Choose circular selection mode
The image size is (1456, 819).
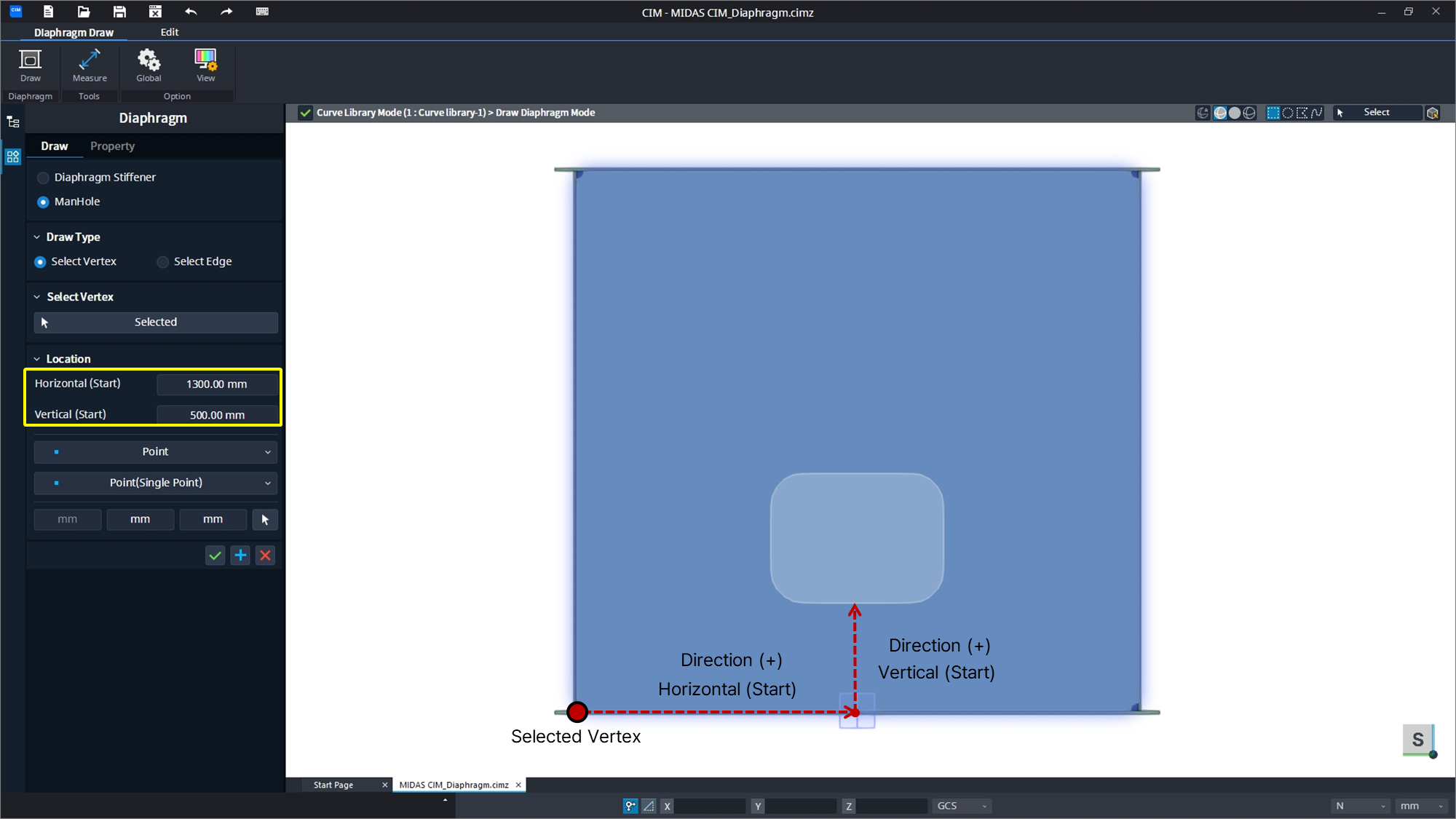tap(1288, 113)
